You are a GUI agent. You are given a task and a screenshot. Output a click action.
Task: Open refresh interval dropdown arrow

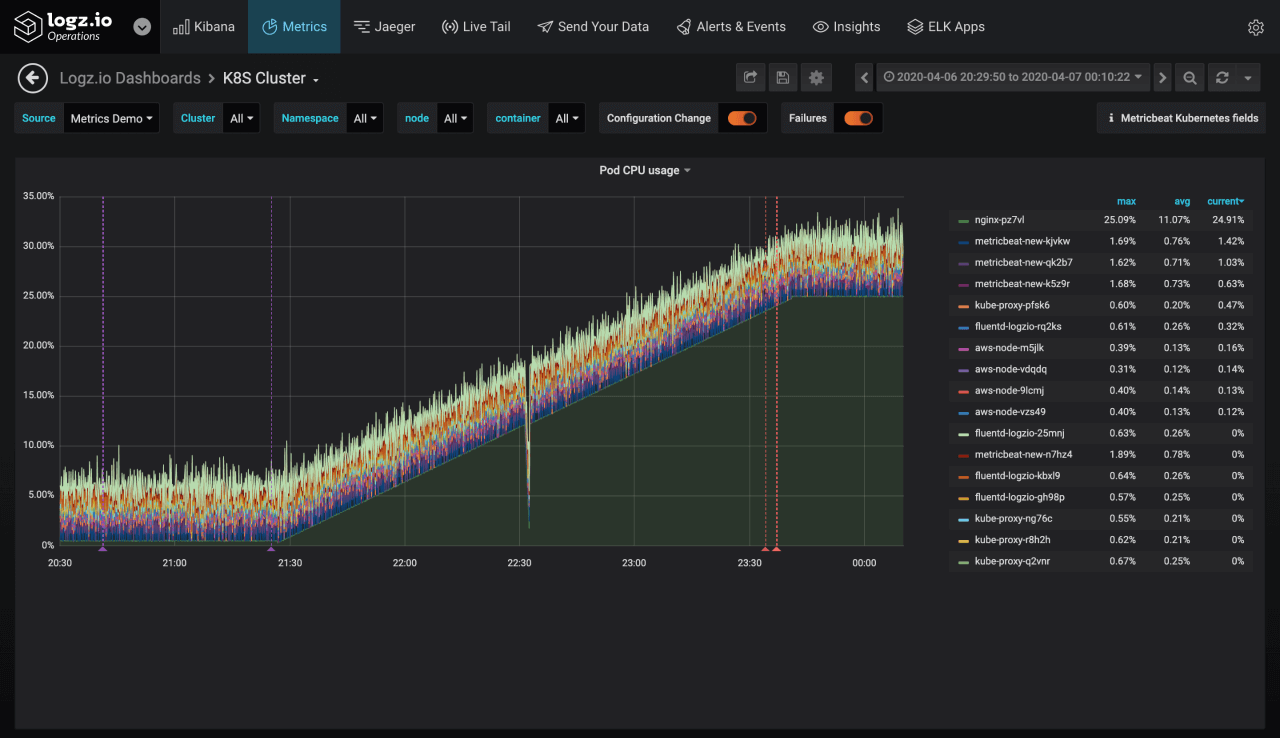click(x=1248, y=78)
